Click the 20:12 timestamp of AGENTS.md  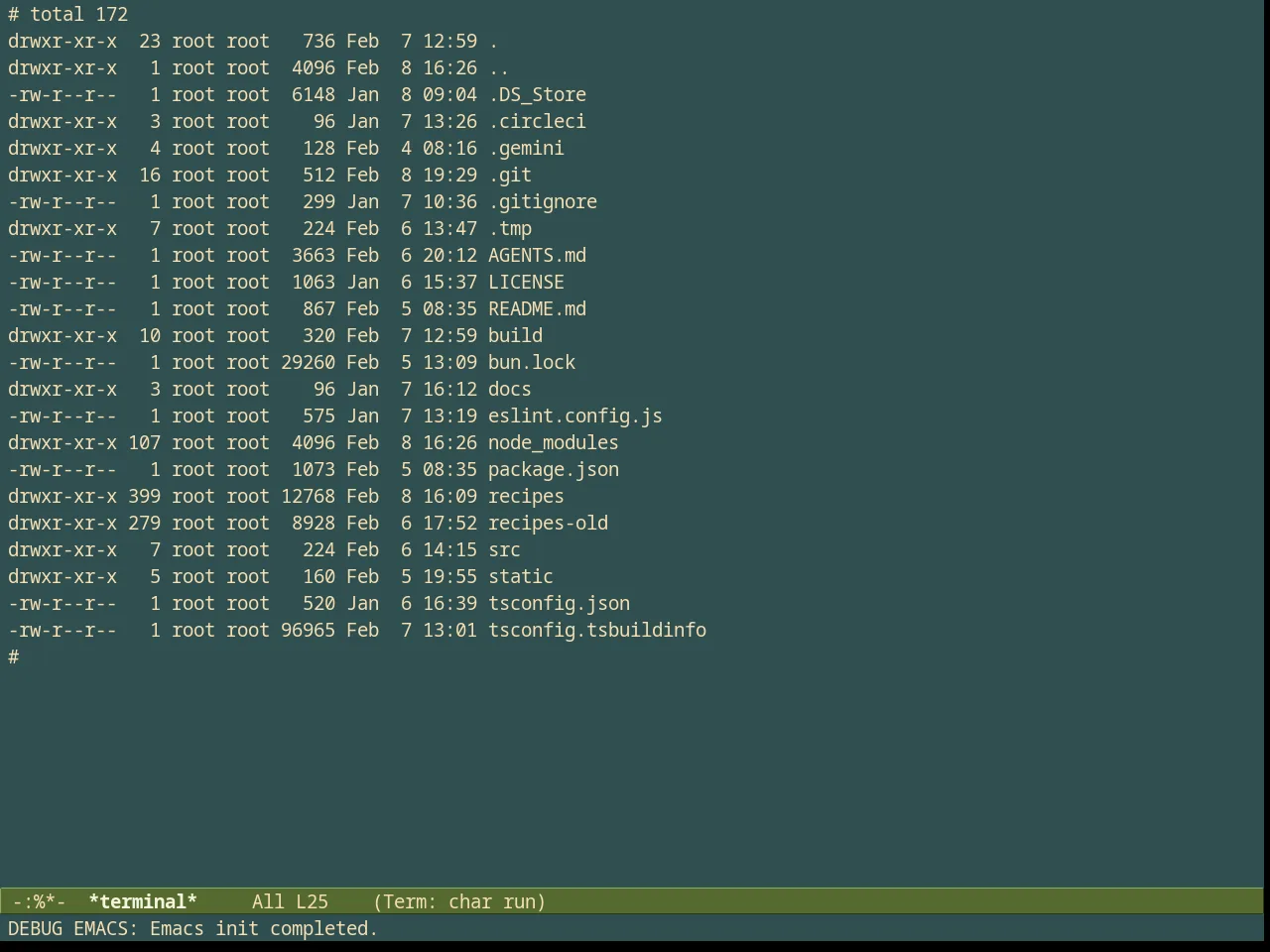(x=449, y=255)
